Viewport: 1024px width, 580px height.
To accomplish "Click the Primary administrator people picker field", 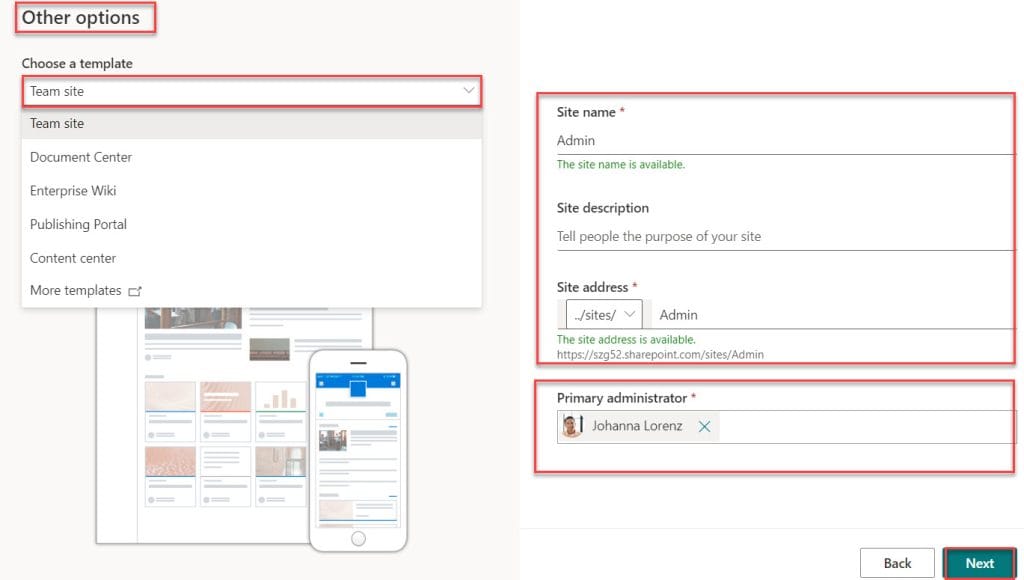I will [786, 427].
